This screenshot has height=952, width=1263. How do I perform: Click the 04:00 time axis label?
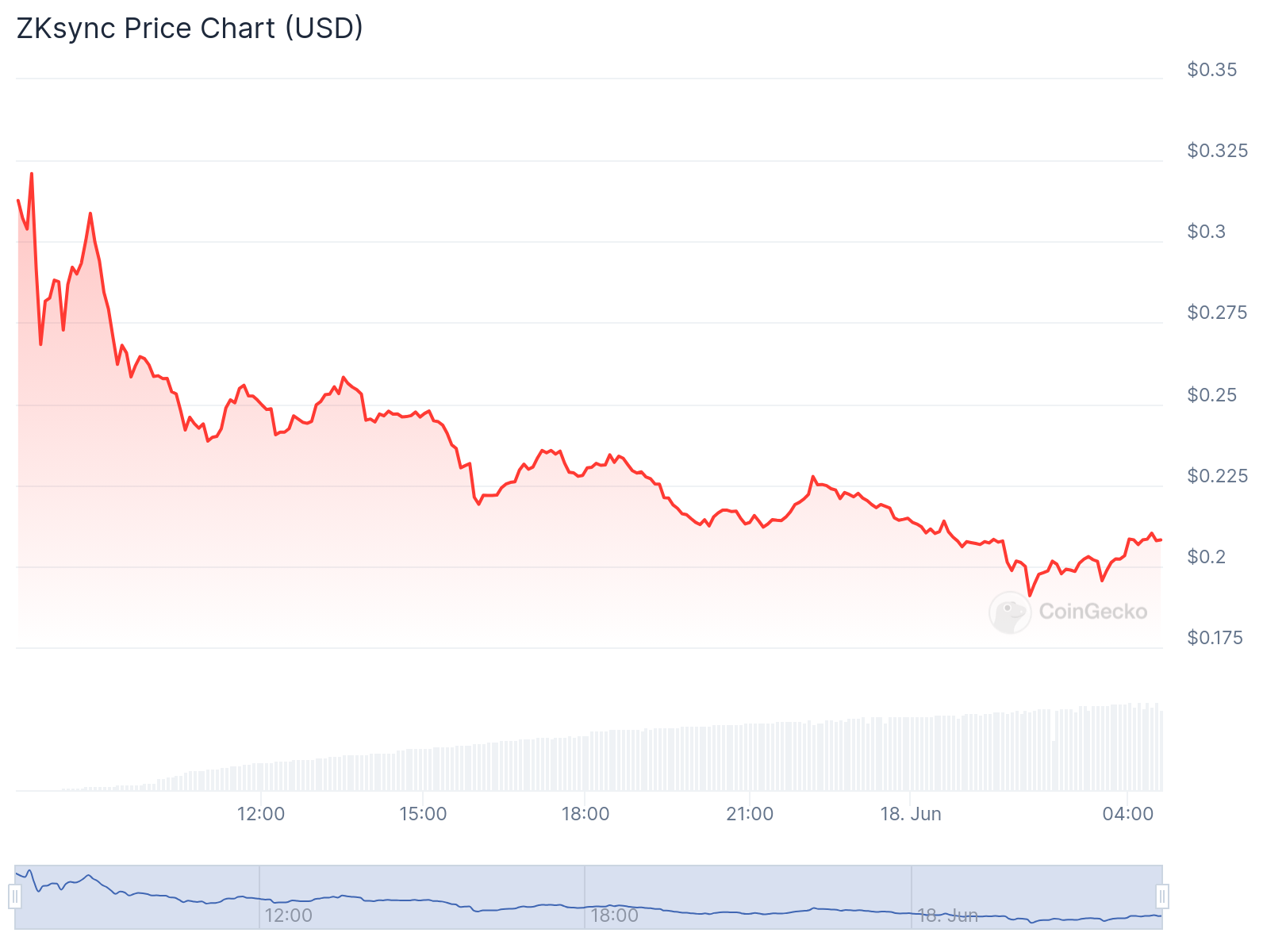pyautogui.click(x=1128, y=814)
